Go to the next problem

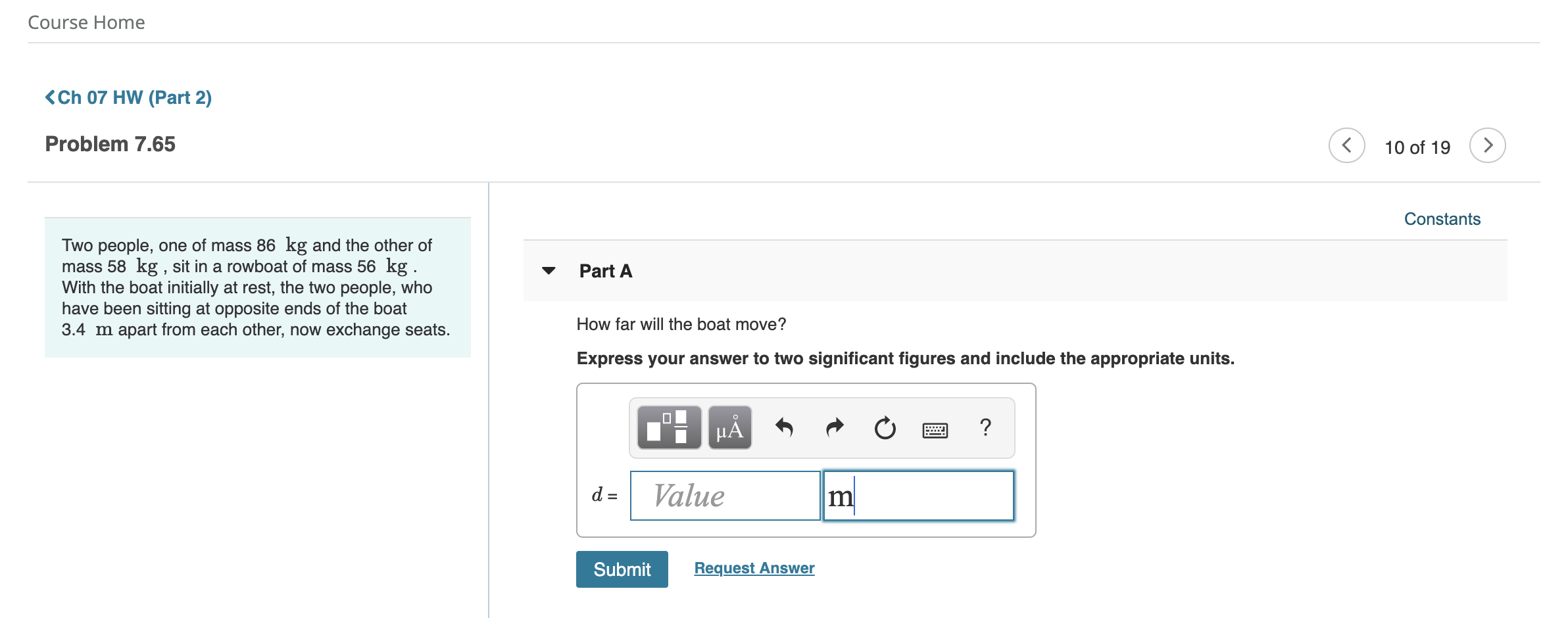tap(1488, 145)
